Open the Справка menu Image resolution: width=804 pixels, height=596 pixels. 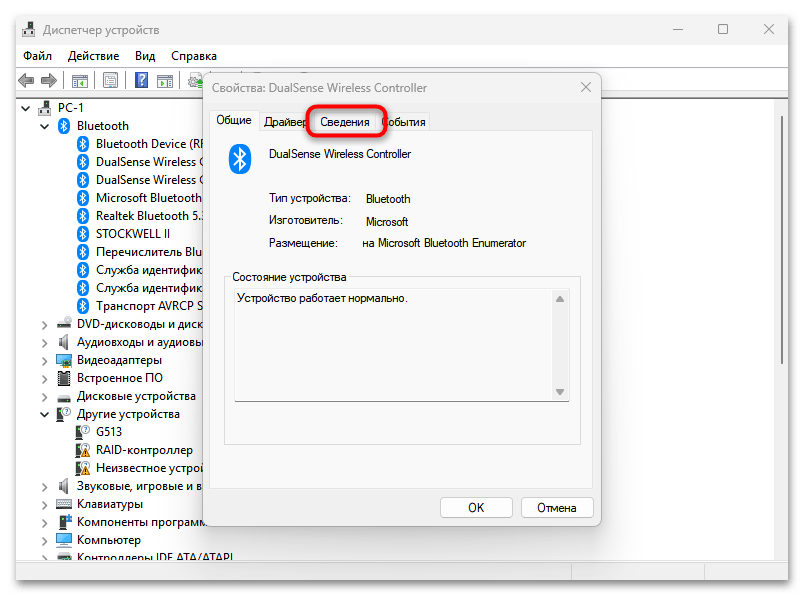[194, 56]
